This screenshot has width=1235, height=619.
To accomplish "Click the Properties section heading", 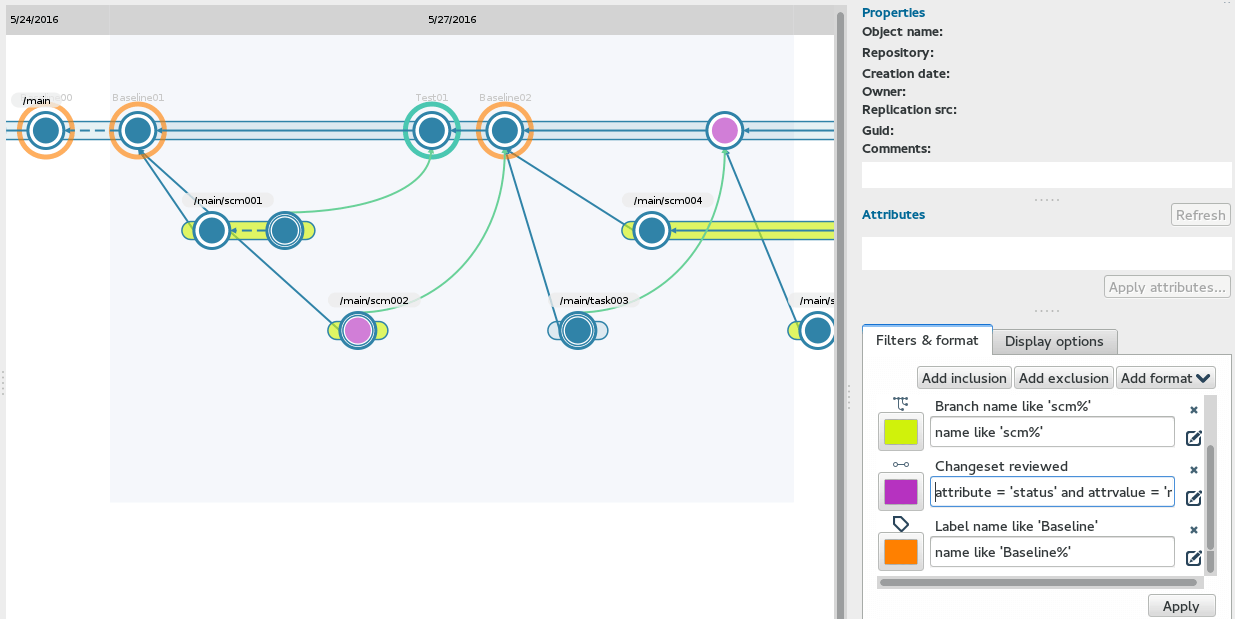I will 893,13.
